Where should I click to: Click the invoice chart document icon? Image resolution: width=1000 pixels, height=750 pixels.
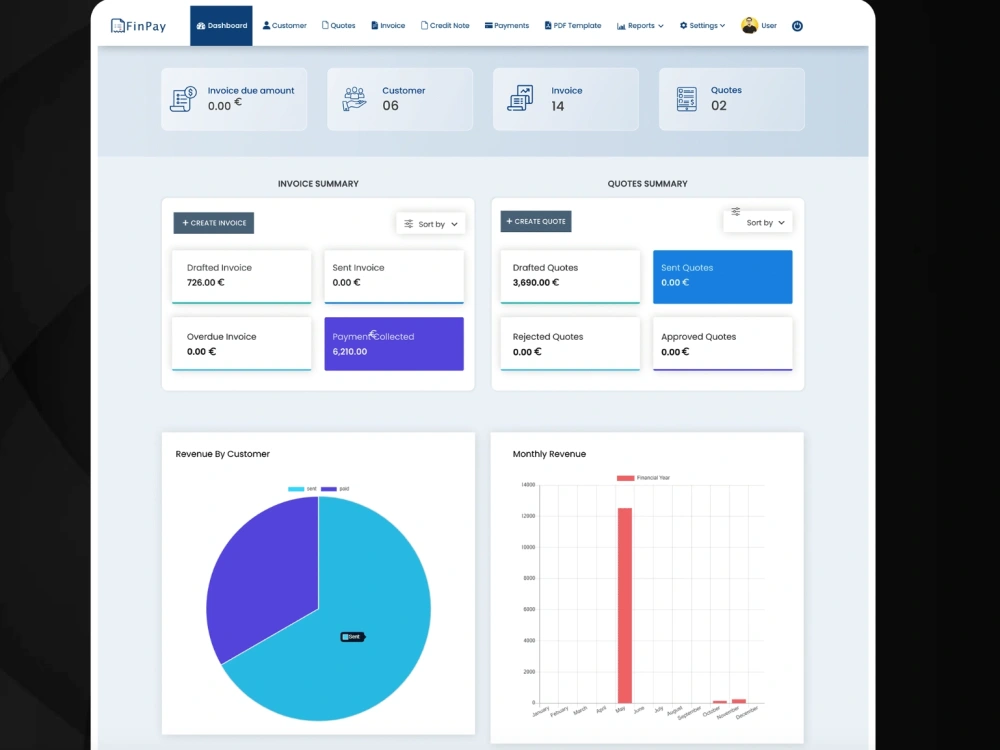pos(520,98)
